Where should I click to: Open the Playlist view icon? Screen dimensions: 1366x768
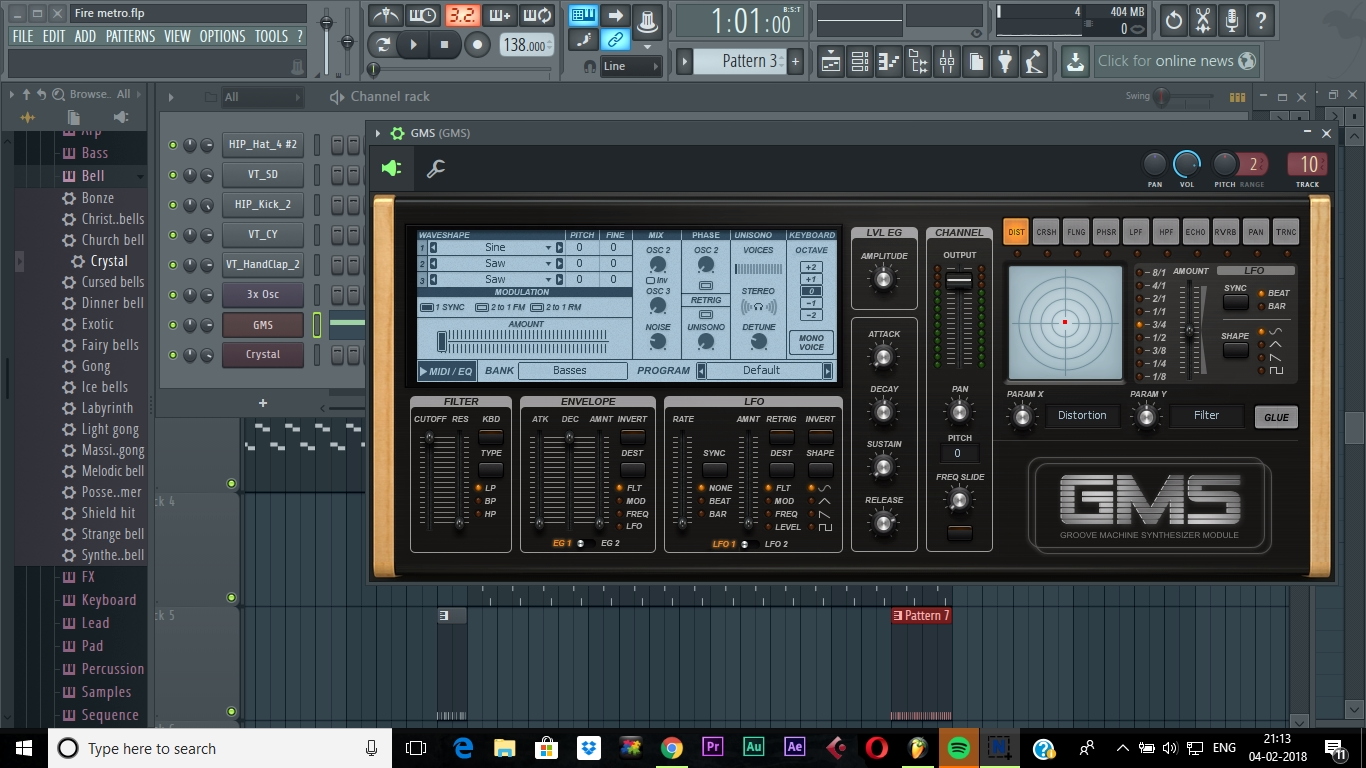[x=830, y=62]
